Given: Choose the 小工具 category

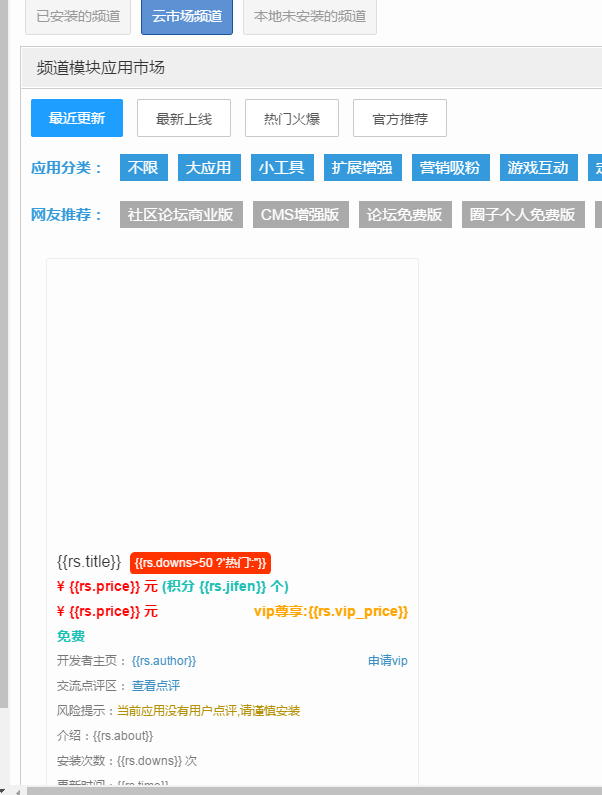Looking at the screenshot, I should coord(281,167).
